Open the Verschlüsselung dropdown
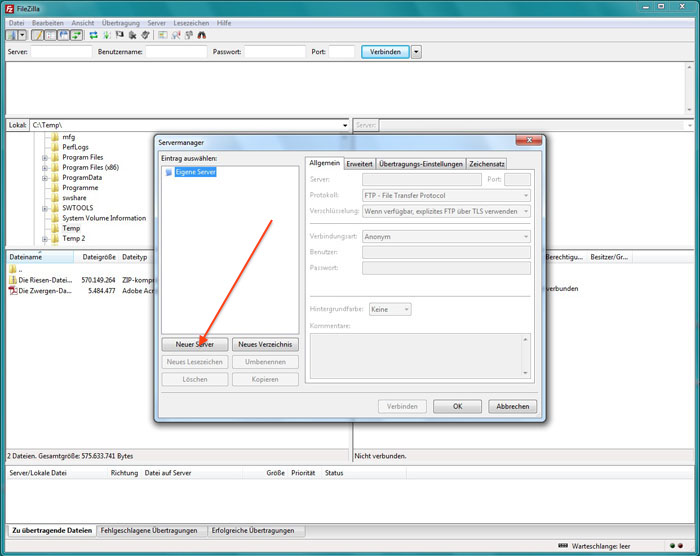 (446, 211)
